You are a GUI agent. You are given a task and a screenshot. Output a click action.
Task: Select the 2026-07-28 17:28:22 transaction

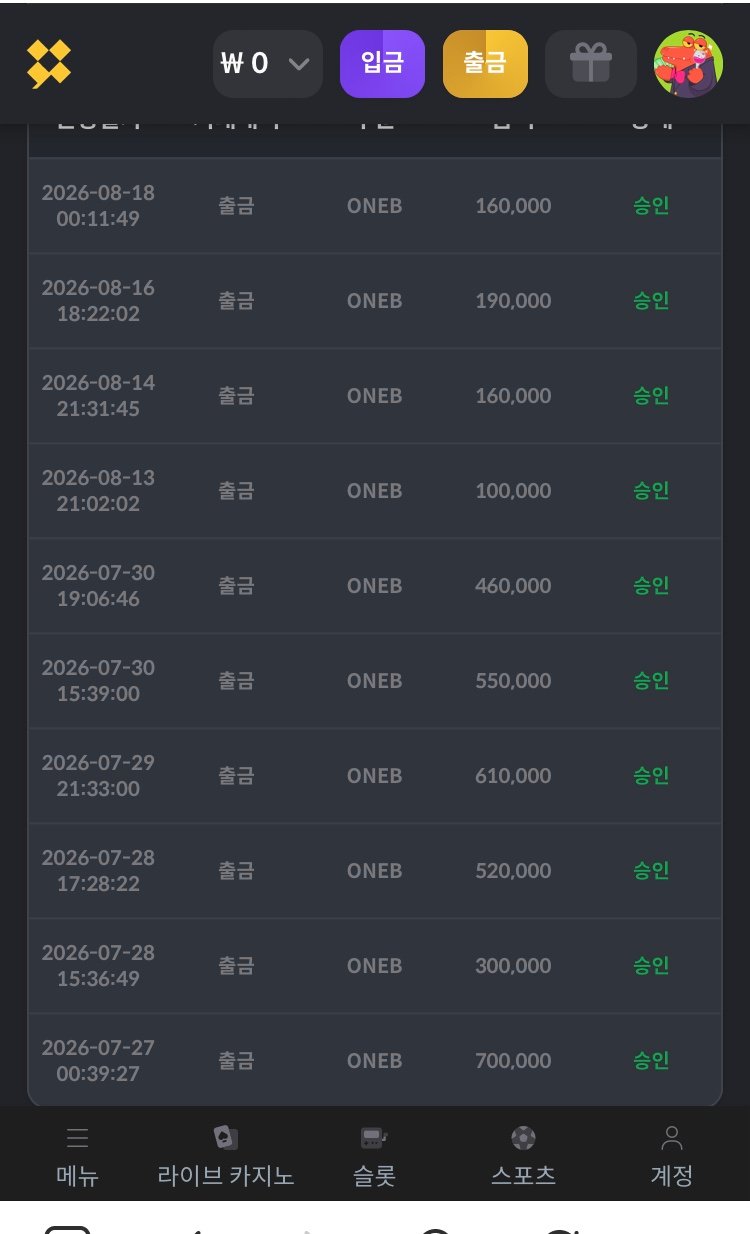[375, 871]
